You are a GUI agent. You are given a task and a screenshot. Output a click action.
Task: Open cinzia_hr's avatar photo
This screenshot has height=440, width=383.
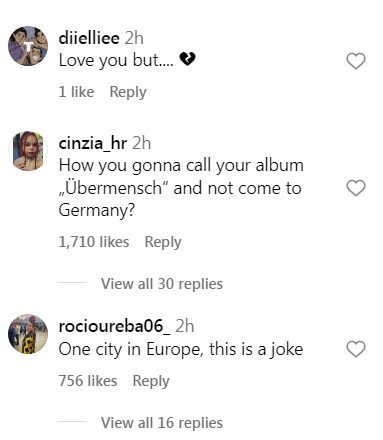[x=28, y=151]
